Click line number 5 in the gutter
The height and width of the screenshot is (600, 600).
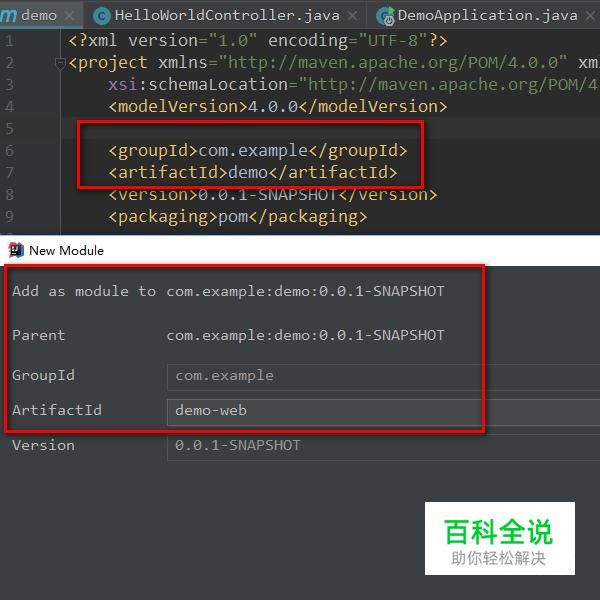[9, 129]
